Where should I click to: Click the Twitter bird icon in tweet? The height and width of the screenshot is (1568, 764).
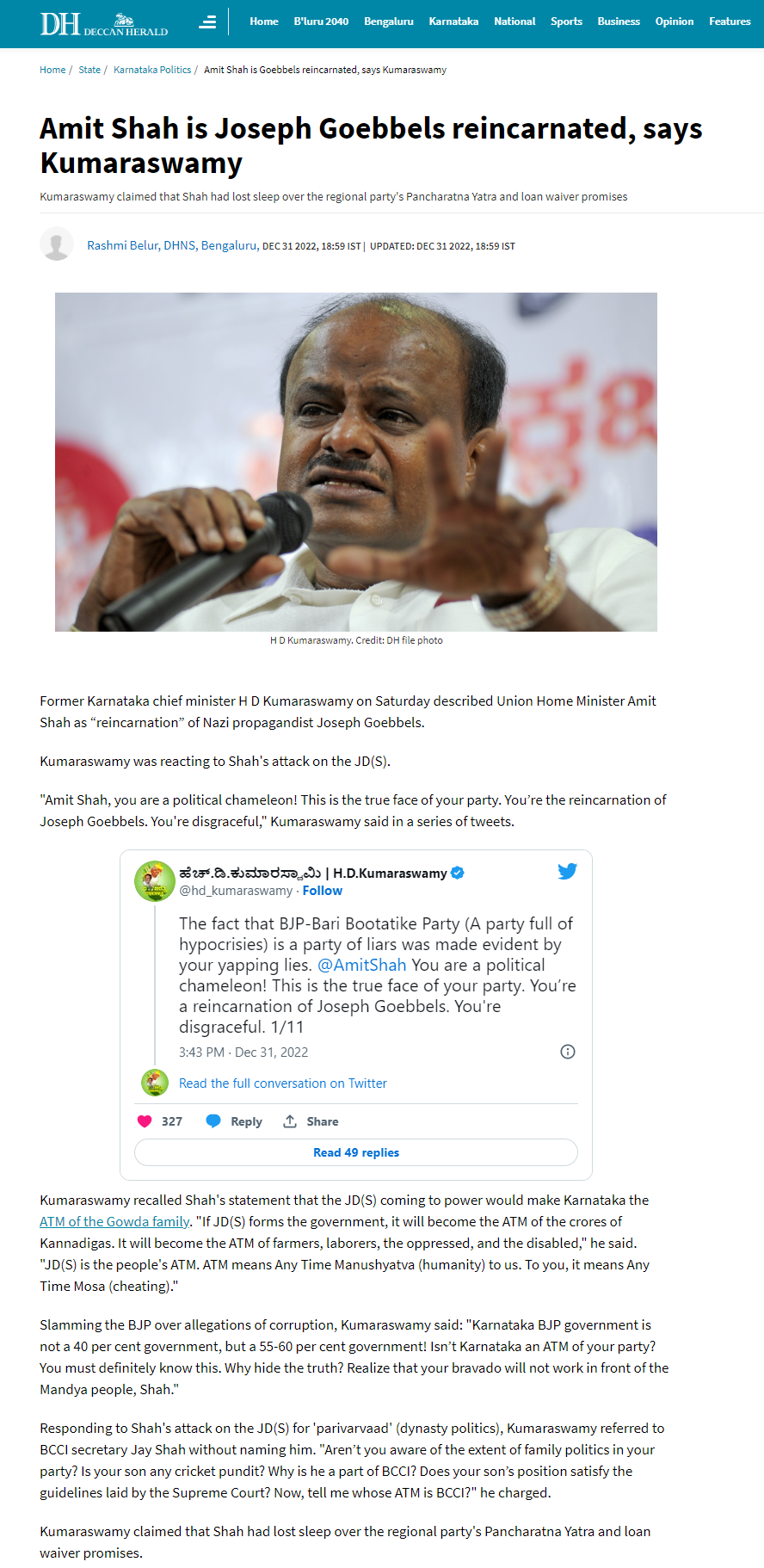[567, 871]
